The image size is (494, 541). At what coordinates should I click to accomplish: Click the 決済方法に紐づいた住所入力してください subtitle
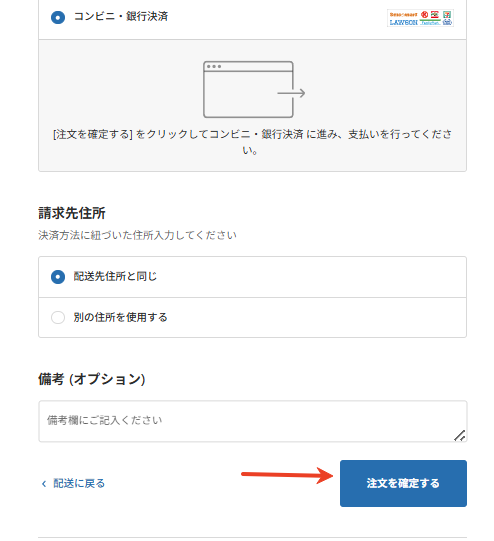(137, 235)
